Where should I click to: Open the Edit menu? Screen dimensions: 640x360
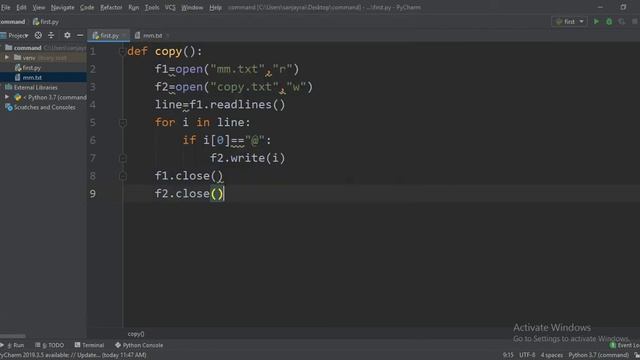point(21,7)
